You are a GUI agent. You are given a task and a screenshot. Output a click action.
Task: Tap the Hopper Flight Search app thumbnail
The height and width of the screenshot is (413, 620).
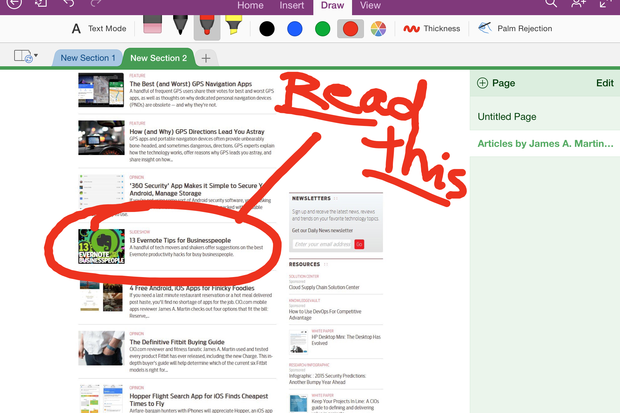coord(101,399)
